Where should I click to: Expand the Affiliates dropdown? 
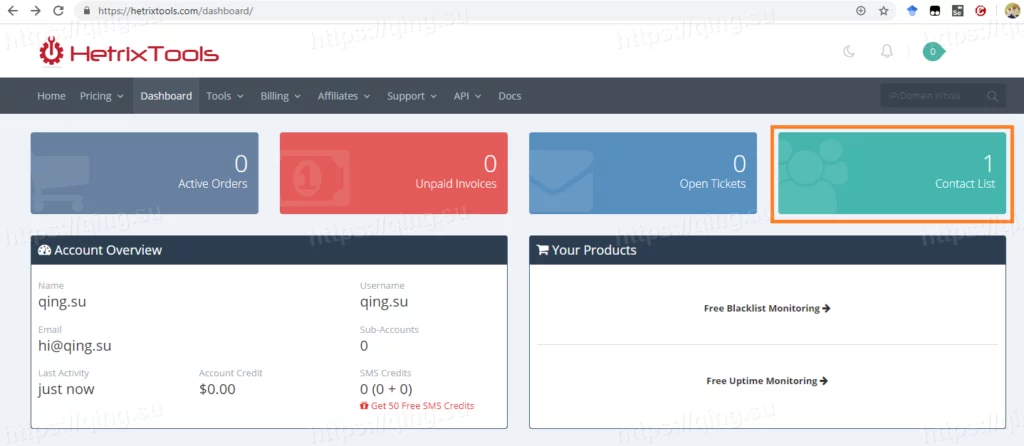tap(344, 96)
